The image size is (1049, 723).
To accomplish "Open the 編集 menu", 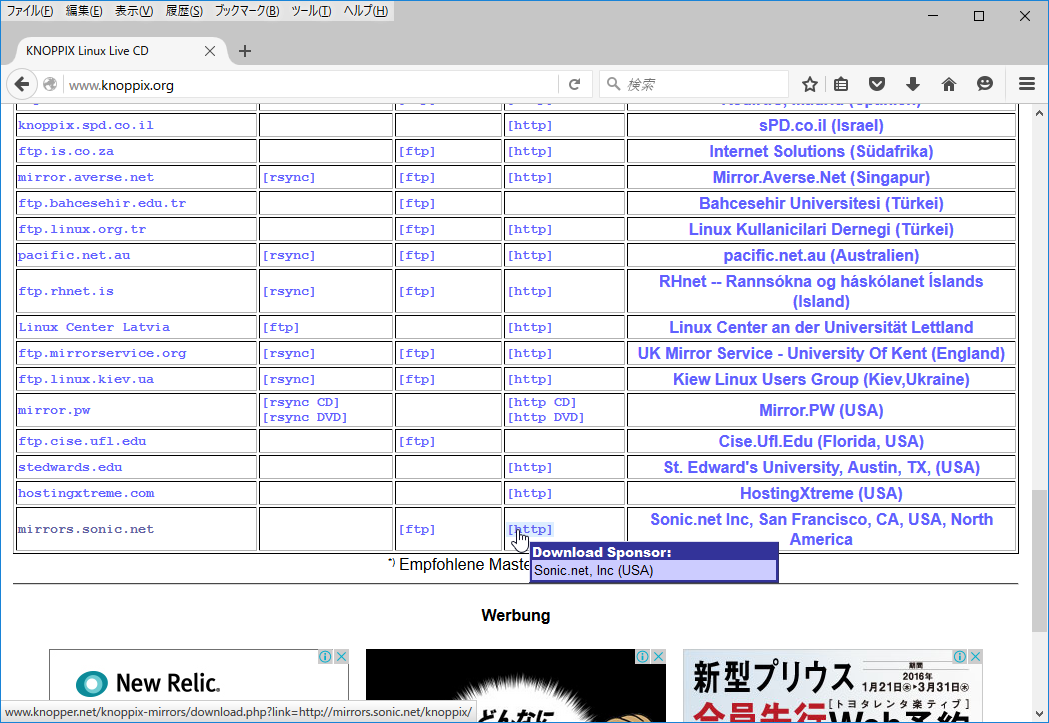I will pos(84,11).
